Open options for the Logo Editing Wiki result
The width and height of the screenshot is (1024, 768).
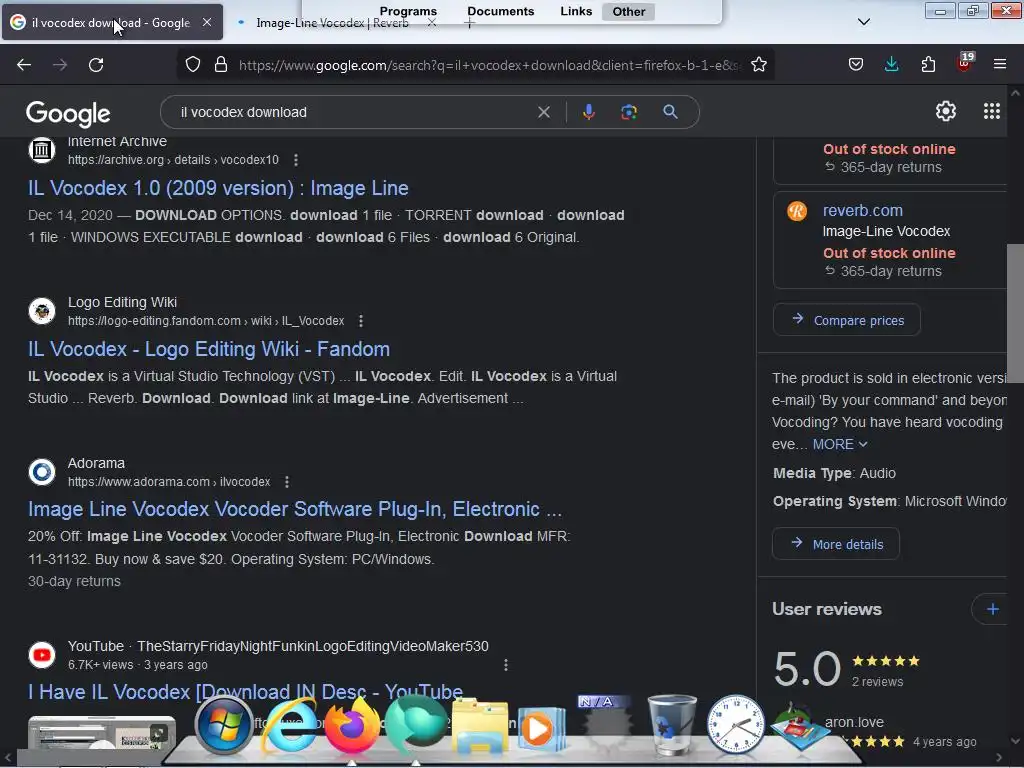pyautogui.click(x=360, y=321)
